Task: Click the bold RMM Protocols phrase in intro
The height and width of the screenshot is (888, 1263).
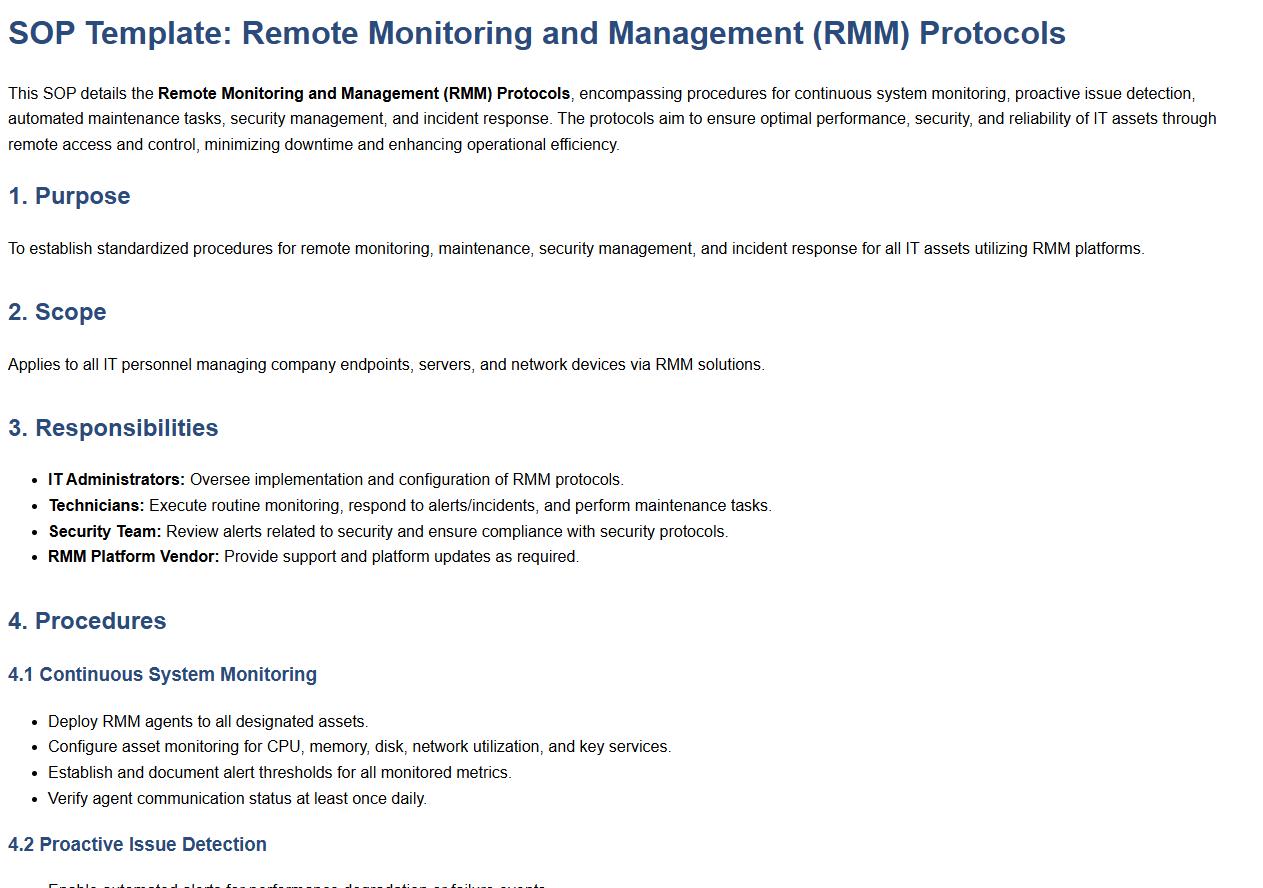Action: coord(363,94)
